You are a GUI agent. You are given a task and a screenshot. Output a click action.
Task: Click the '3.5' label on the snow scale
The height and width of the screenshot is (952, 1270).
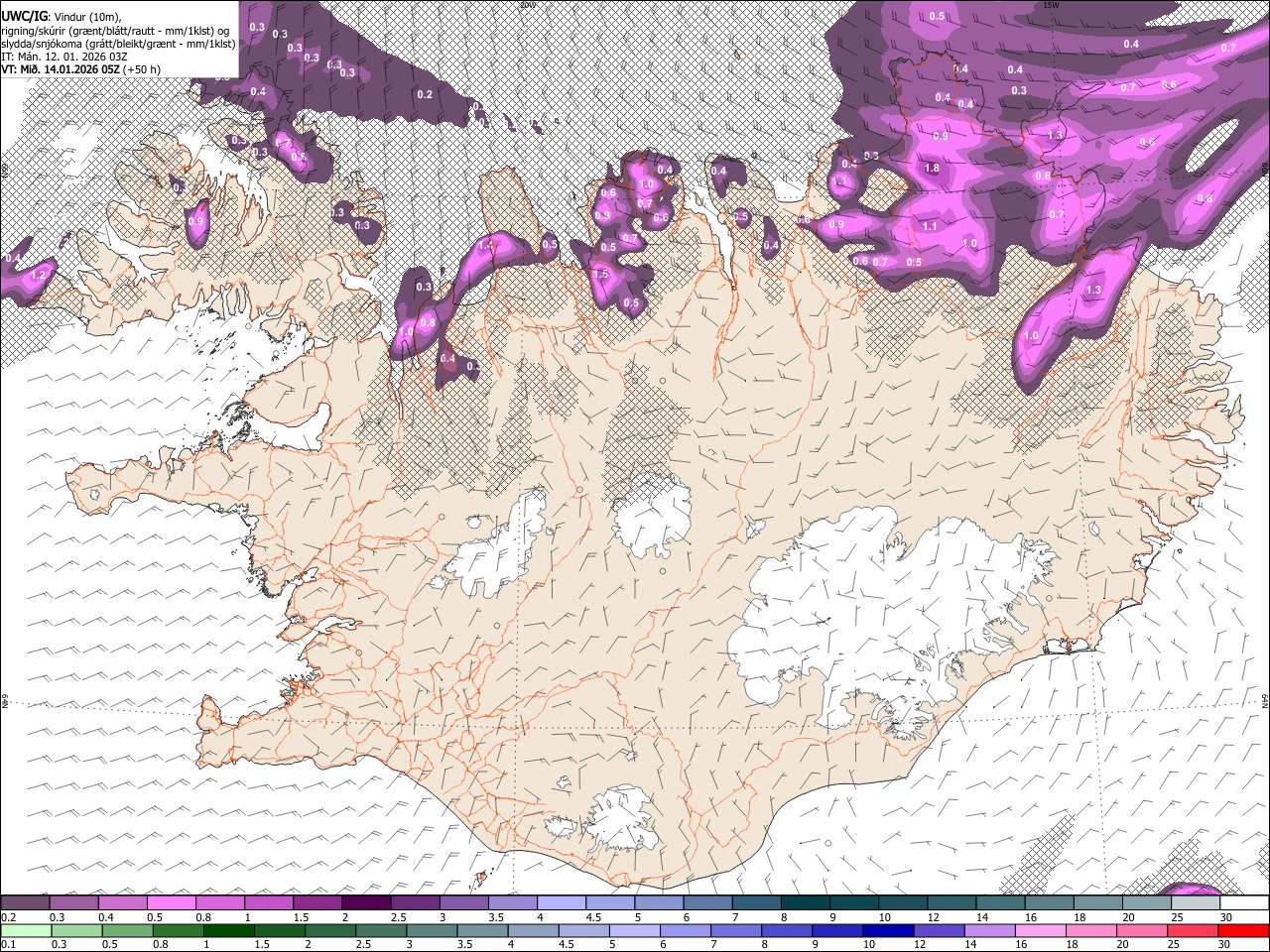496,917
